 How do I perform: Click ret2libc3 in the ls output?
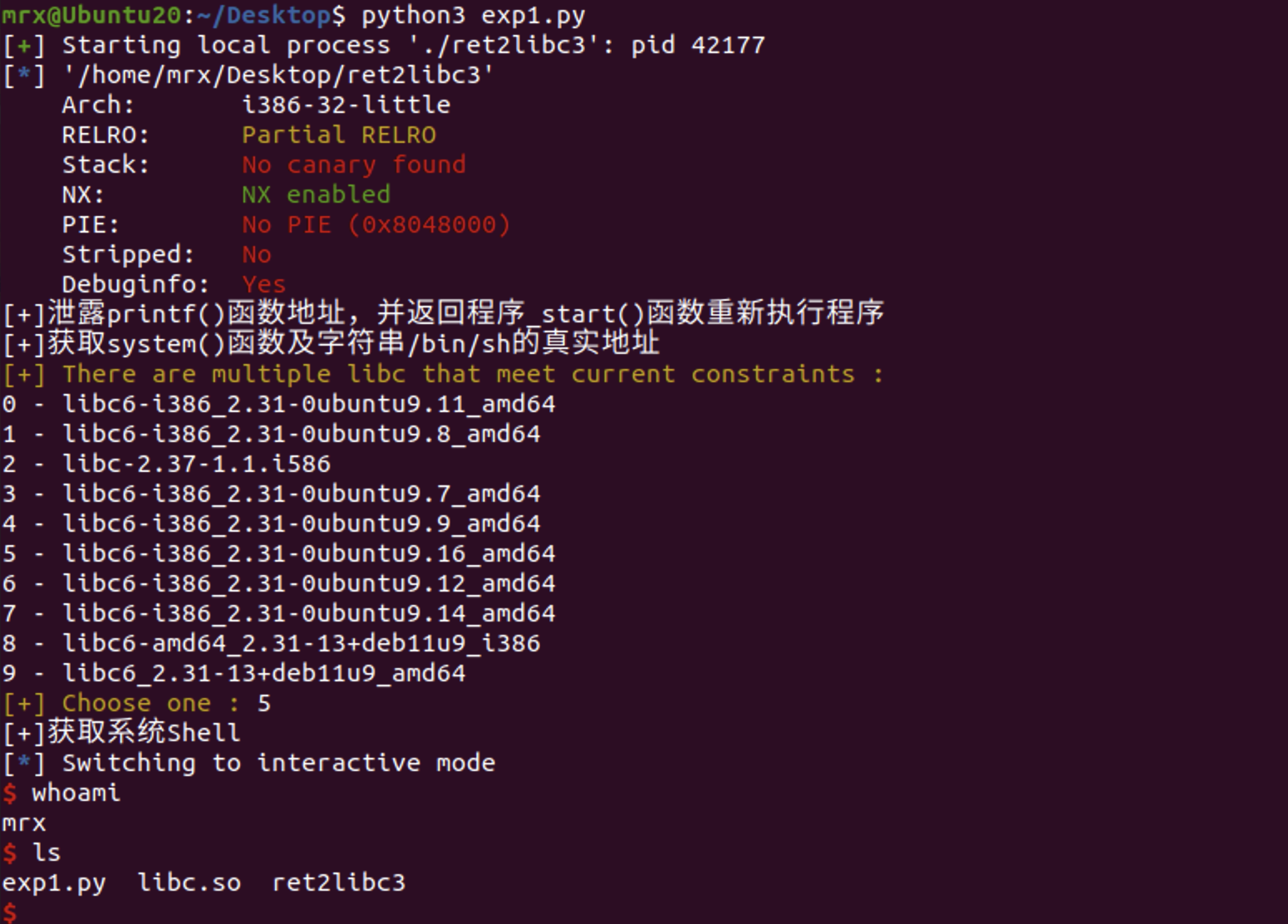(339, 882)
